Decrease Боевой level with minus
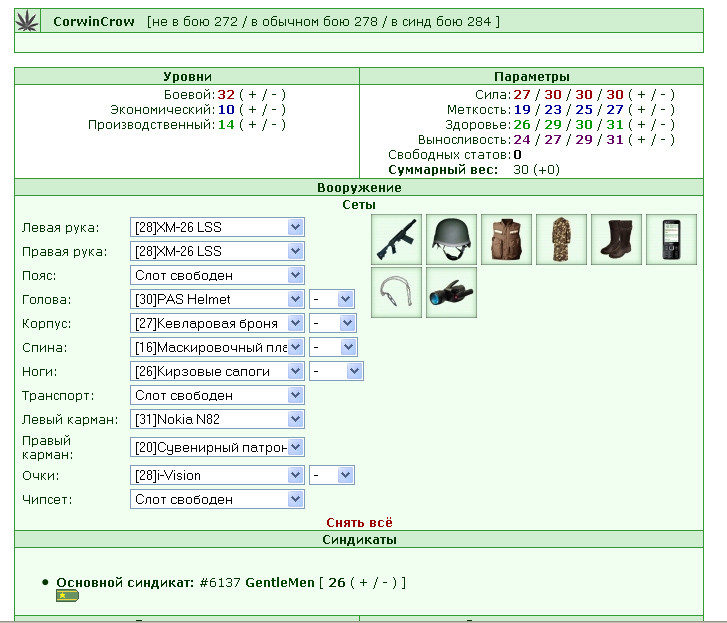Image resolution: width=727 pixels, height=623 pixels. 274,95
